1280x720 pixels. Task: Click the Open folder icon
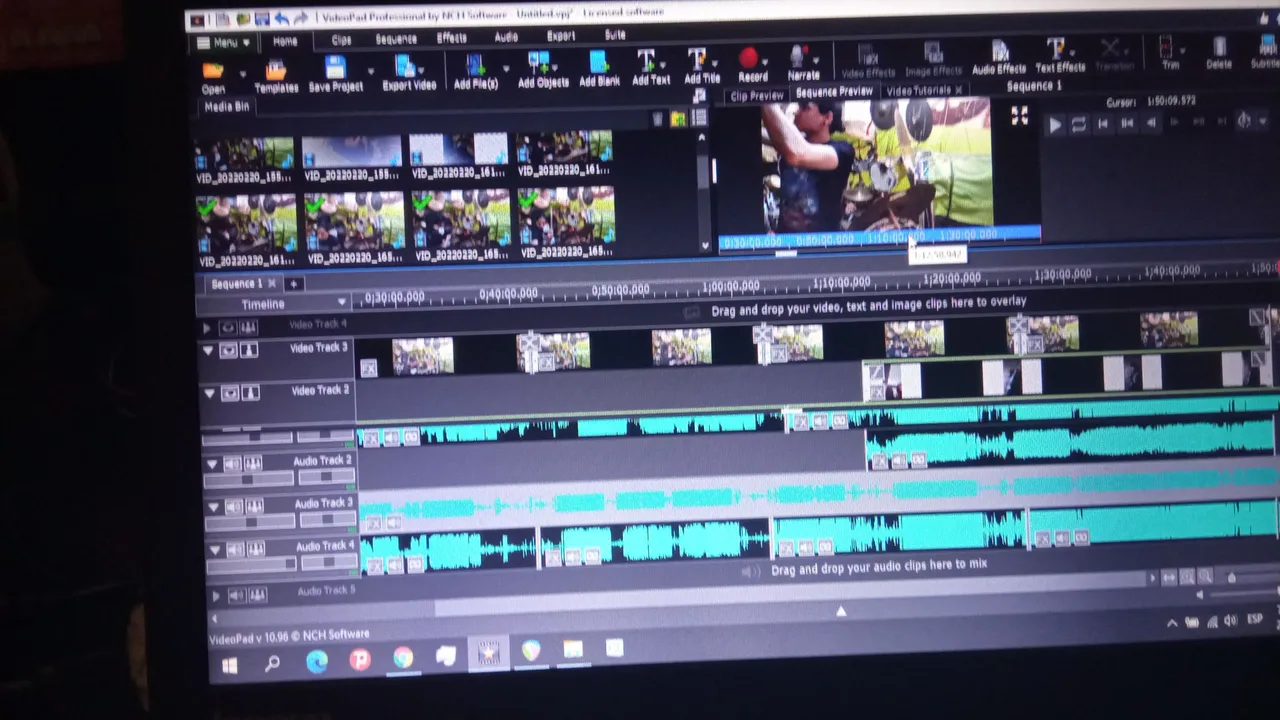pos(213,70)
